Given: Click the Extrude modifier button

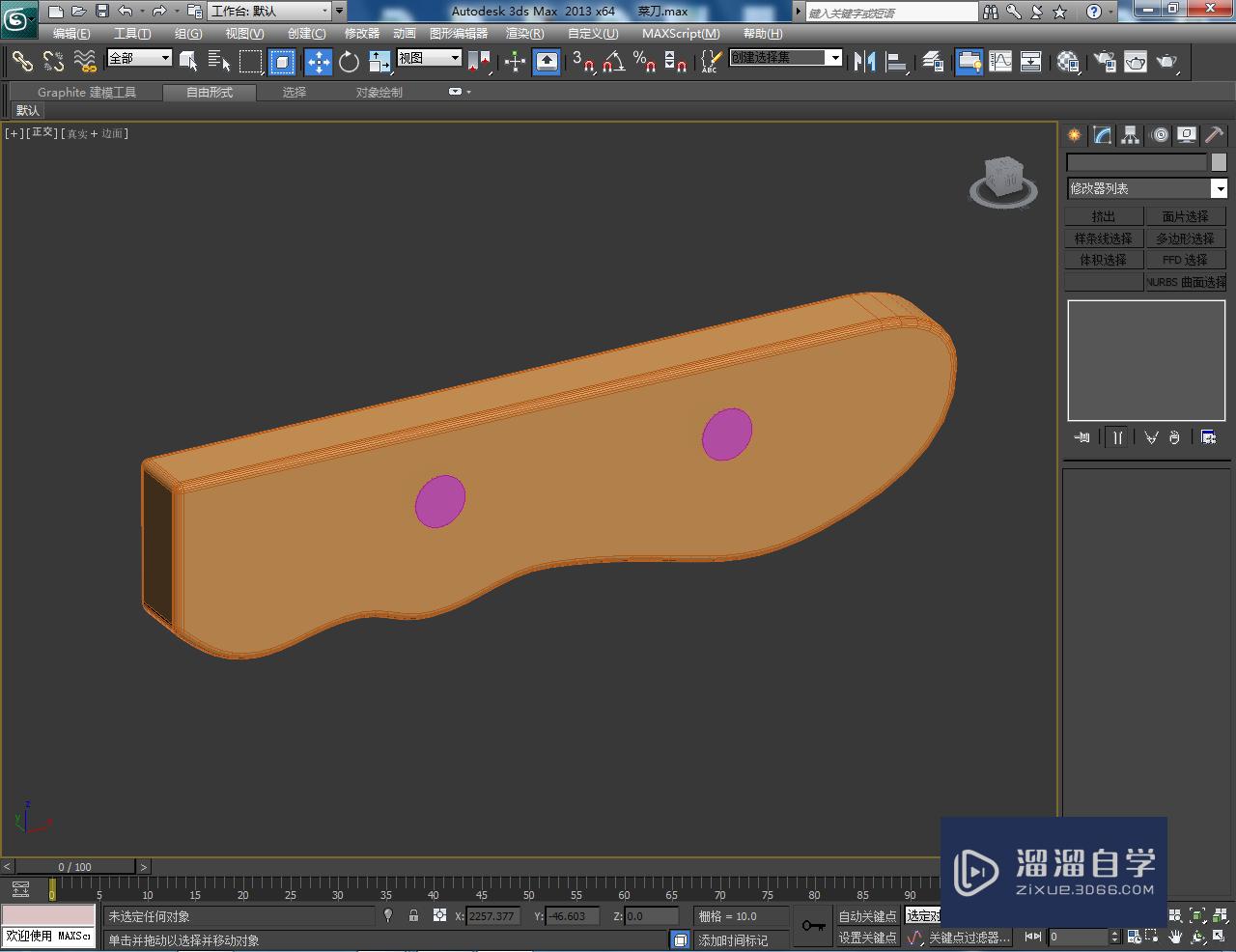Looking at the screenshot, I should pyautogui.click(x=1104, y=216).
